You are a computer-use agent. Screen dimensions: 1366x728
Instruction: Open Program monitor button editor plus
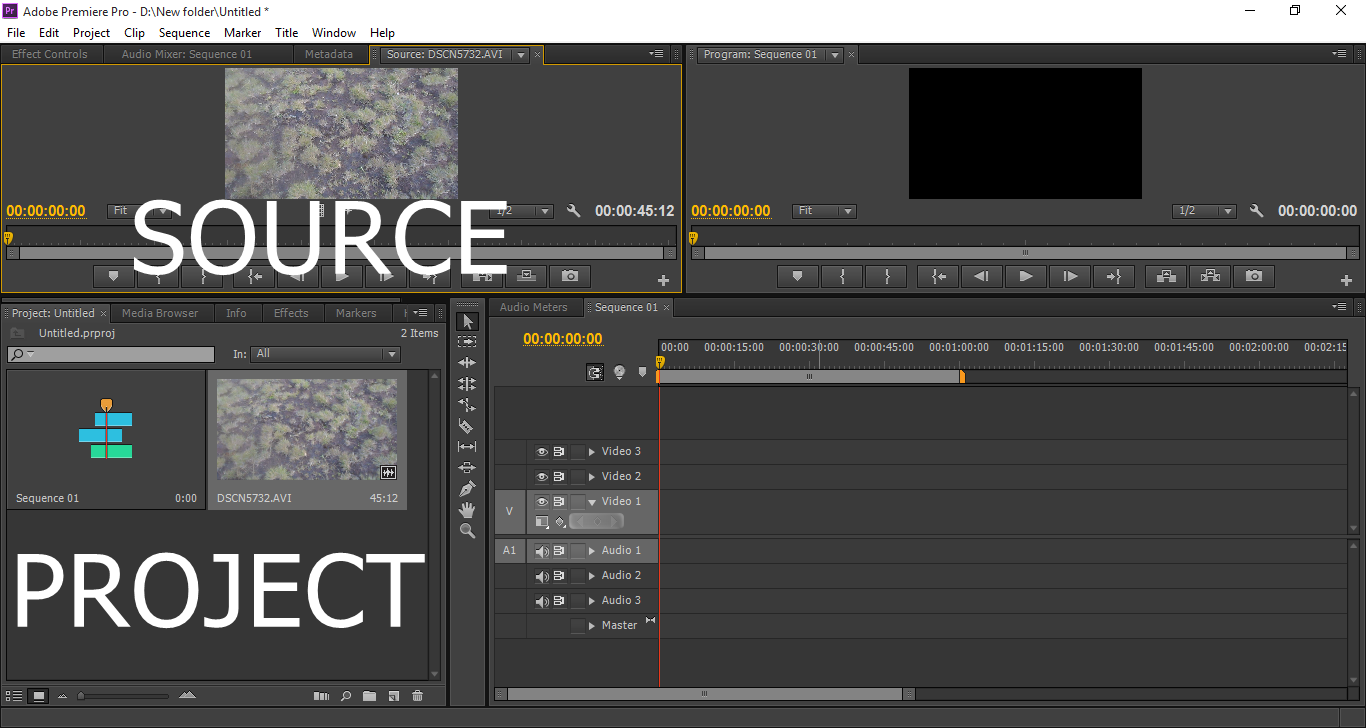click(1346, 281)
